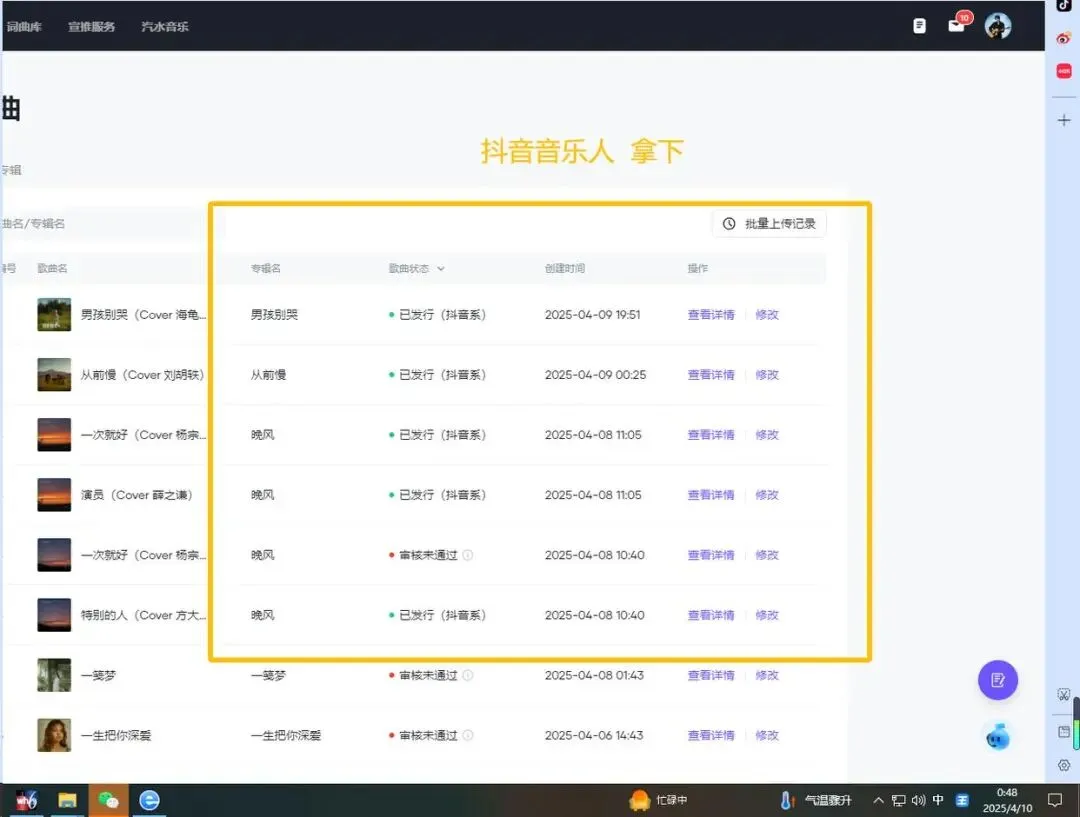Click 修改 for 男孩别哭 song
Image resolution: width=1080 pixels, height=817 pixels.
pos(767,315)
